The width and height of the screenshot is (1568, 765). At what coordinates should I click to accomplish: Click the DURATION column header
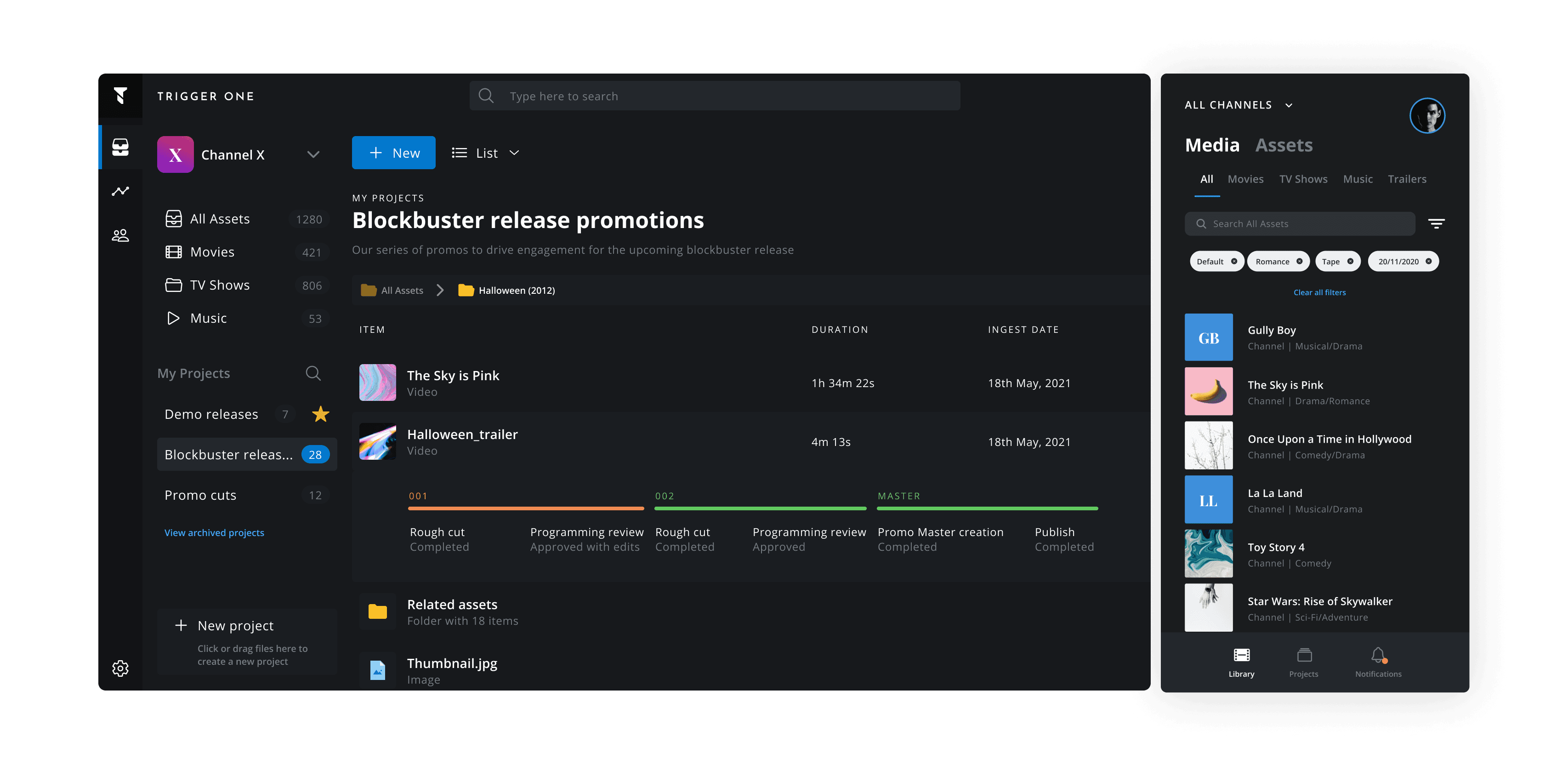[x=840, y=330]
